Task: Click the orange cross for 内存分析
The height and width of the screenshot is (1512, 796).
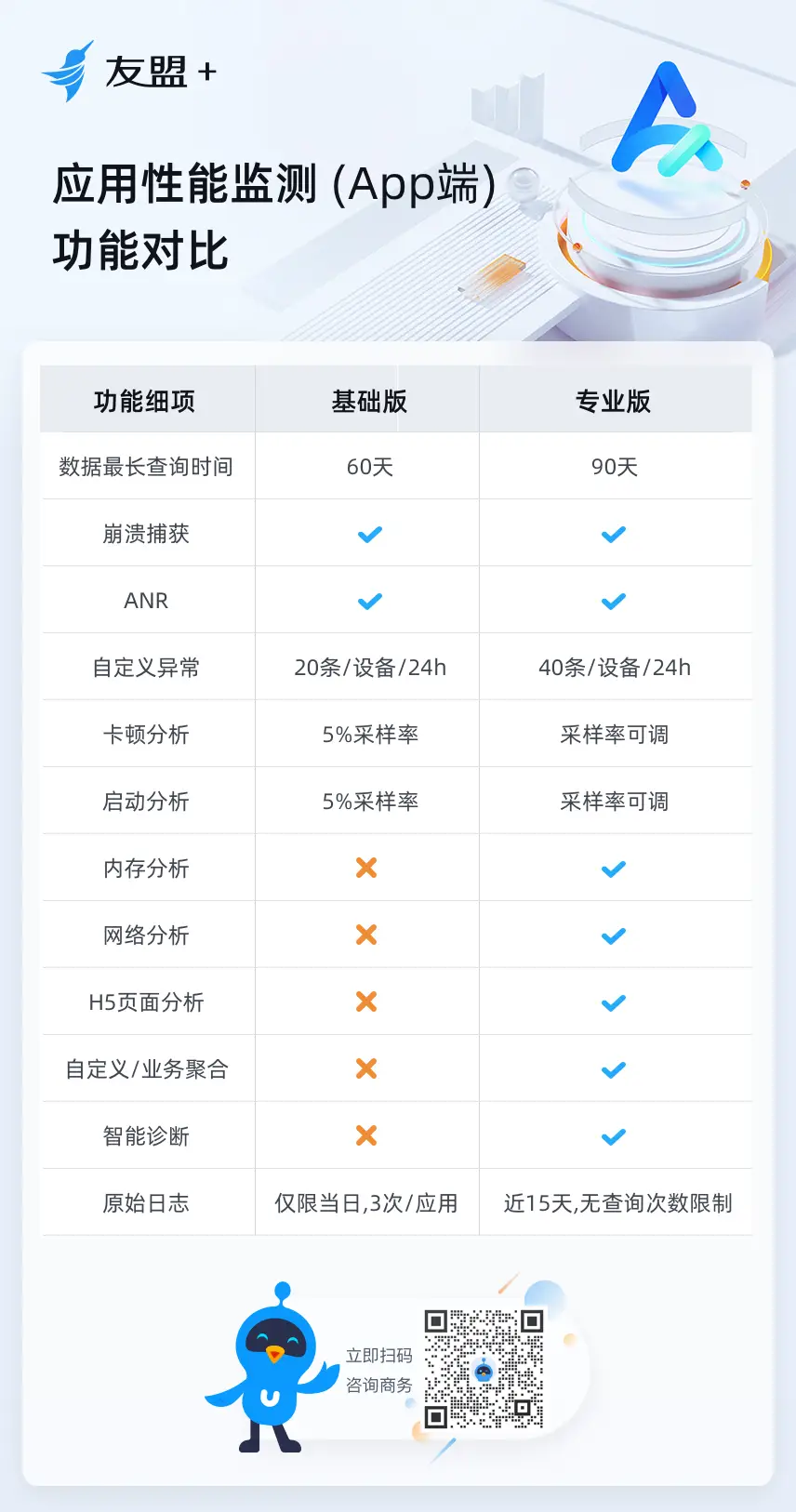Action: coord(366,868)
